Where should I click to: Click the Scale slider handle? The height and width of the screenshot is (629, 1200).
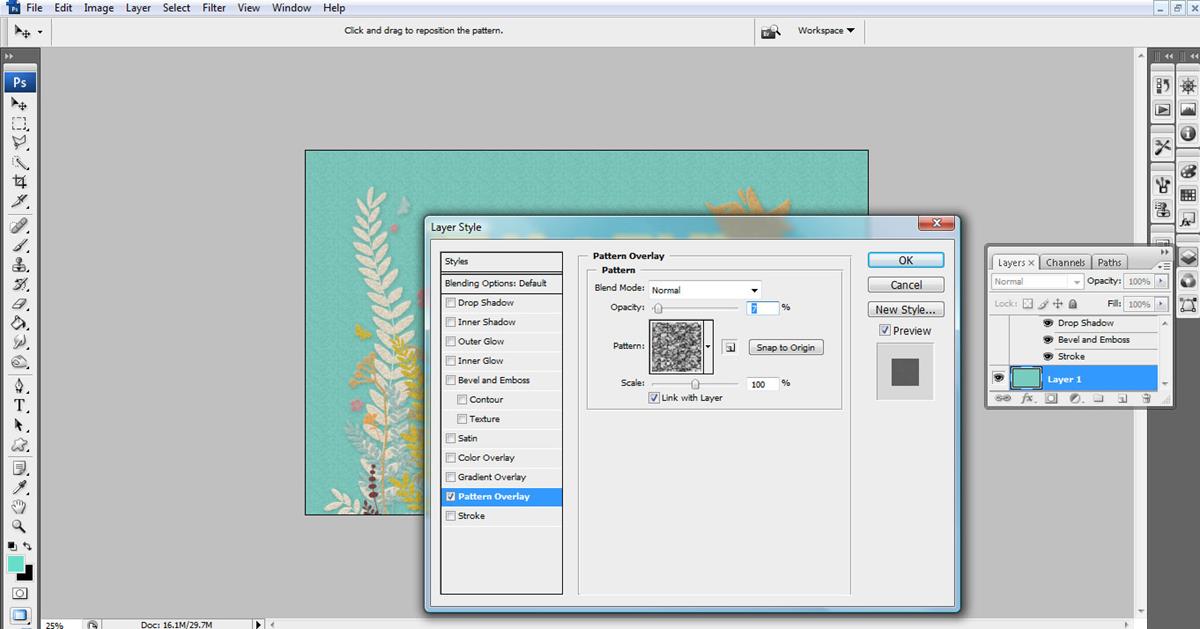pyautogui.click(x=695, y=384)
